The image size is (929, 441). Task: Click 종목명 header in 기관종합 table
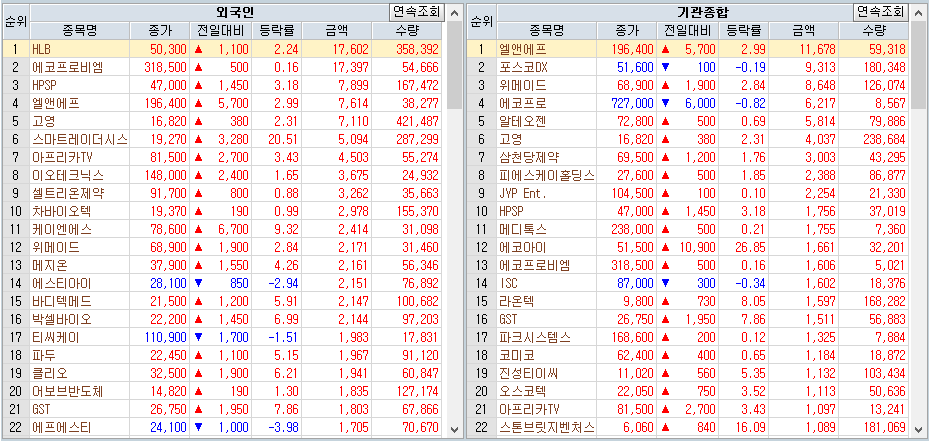[548, 31]
